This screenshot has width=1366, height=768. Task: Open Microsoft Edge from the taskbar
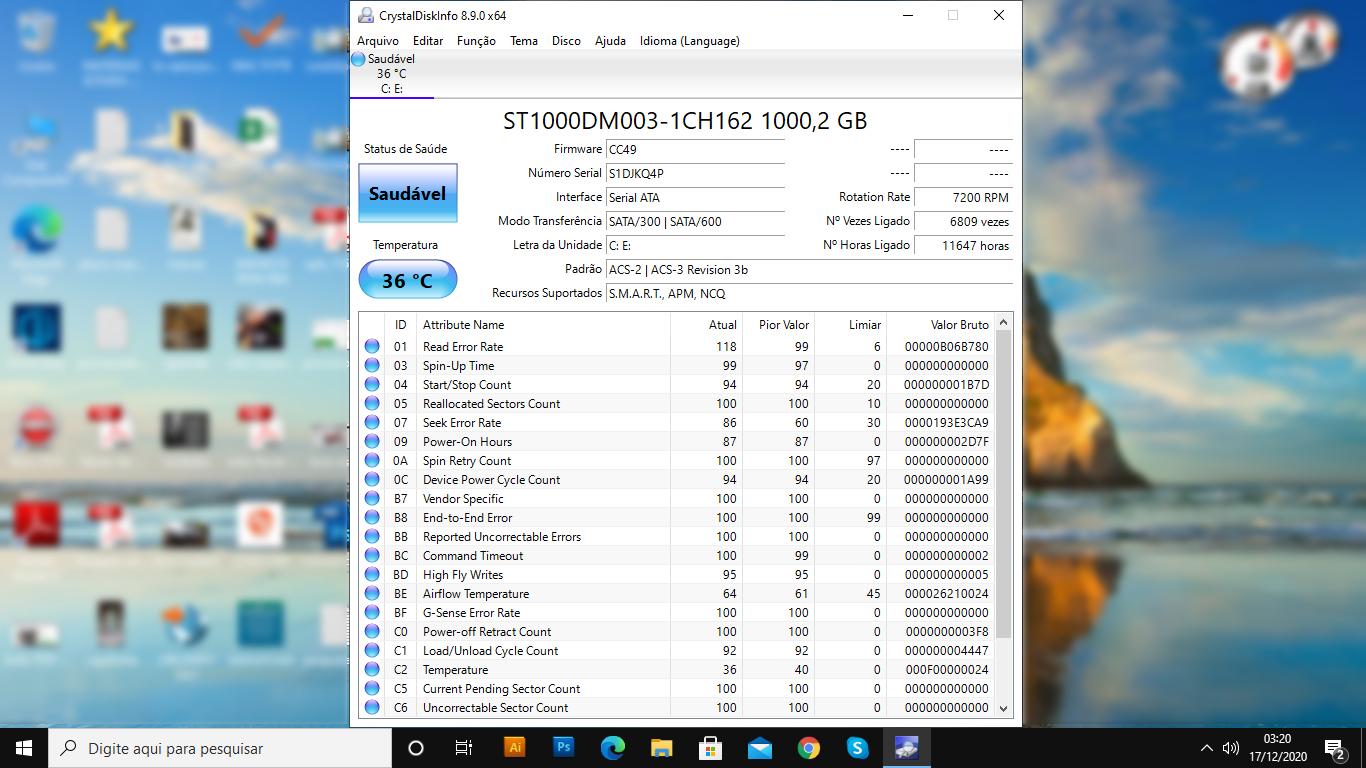pyautogui.click(x=612, y=748)
